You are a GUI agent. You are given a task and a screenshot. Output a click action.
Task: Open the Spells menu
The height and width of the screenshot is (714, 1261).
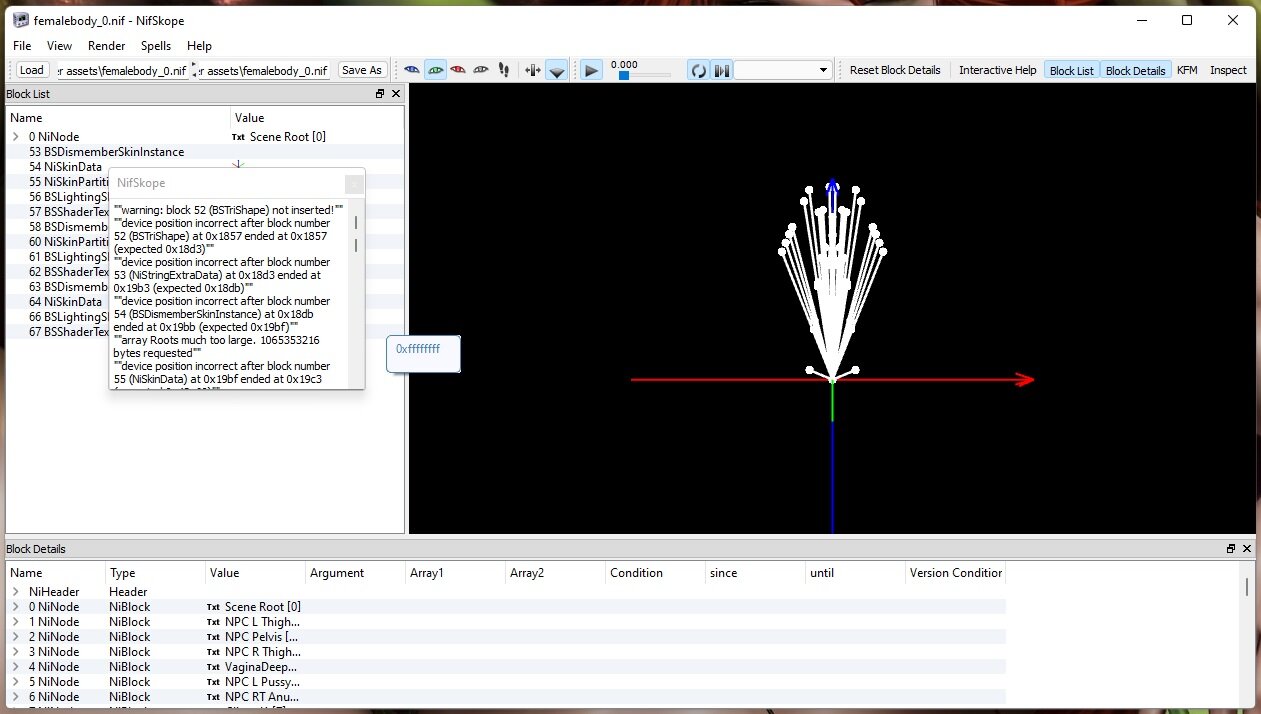[x=156, y=46]
